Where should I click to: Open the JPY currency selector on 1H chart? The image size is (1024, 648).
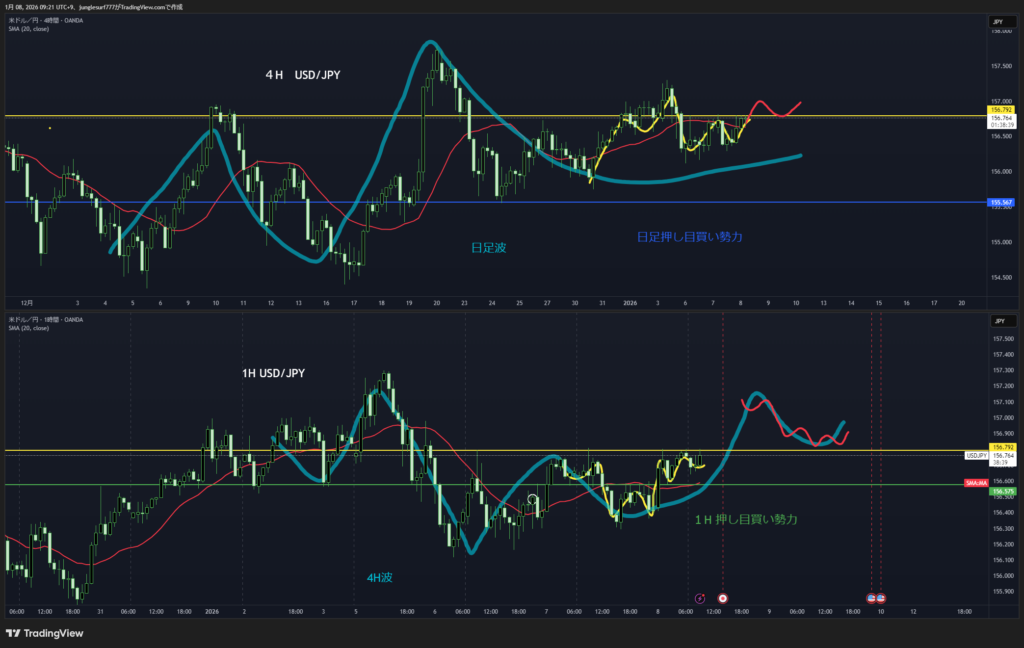[997, 322]
